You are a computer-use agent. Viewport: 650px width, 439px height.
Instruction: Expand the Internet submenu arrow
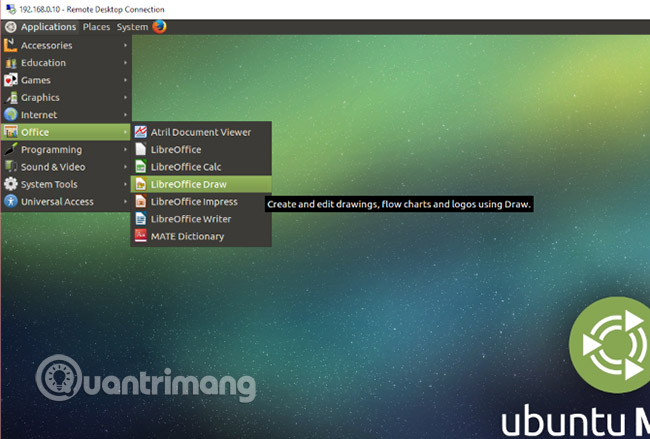point(125,114)
